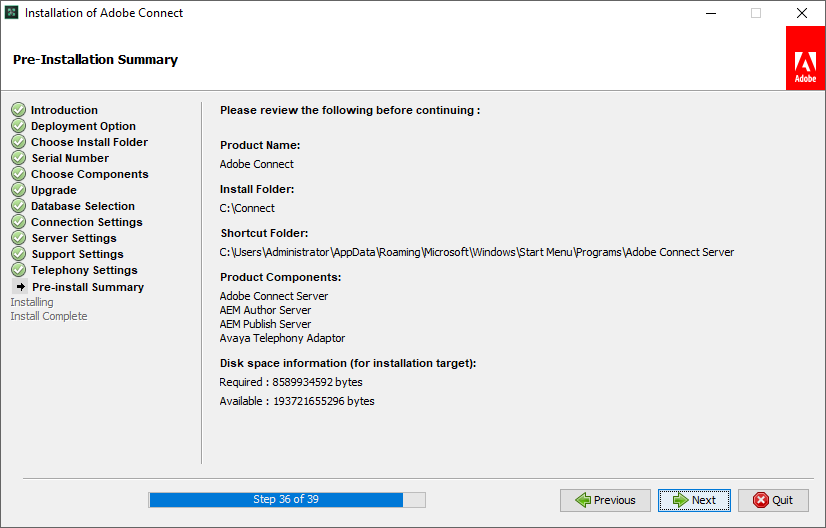Image resolution: width=826 pixels, height=528 pixels.
Task: Click the install folder path C:\Connect
Action: pyautogui.click(x=247, y=208)
